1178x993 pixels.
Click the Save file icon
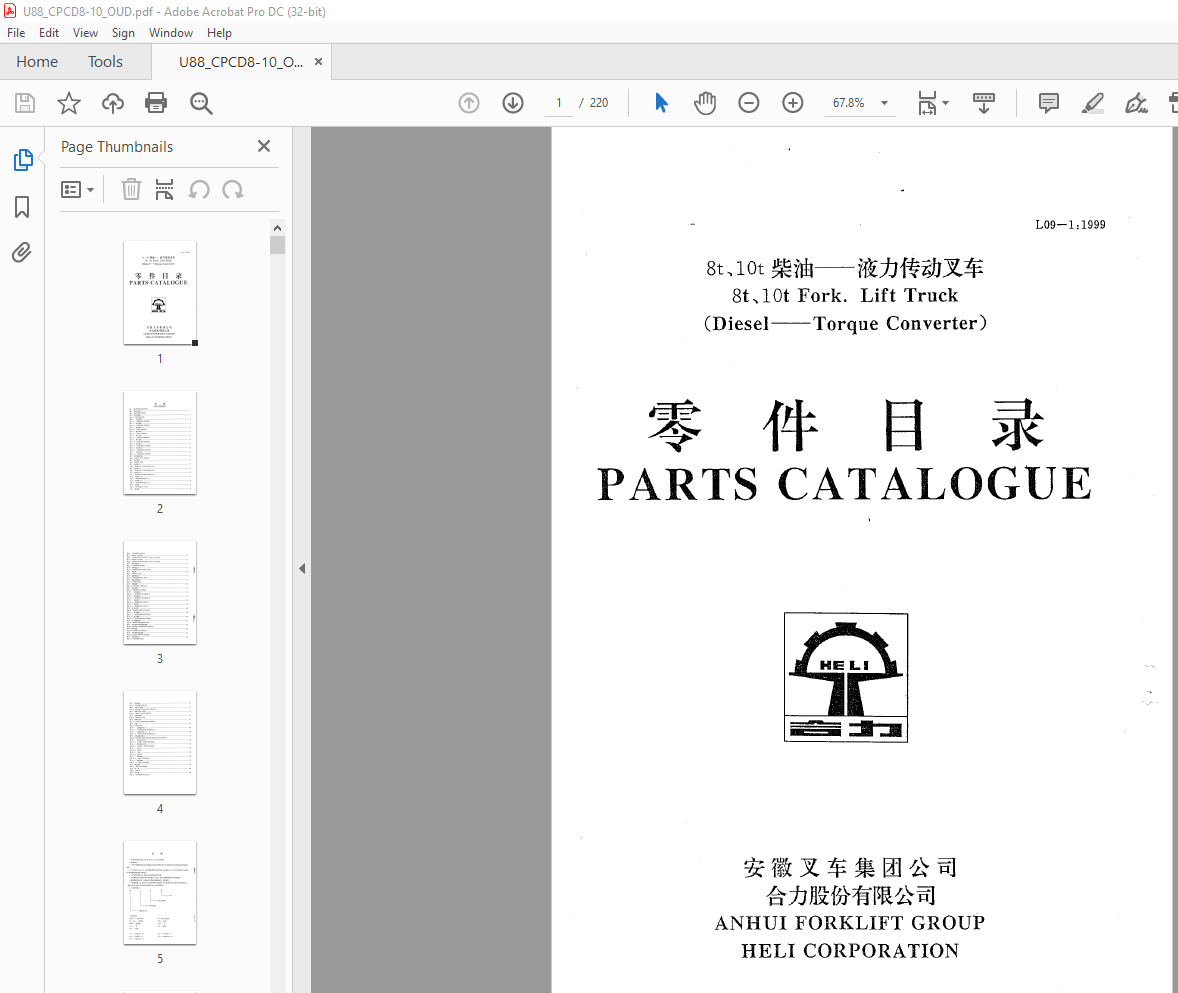point(25,103)
